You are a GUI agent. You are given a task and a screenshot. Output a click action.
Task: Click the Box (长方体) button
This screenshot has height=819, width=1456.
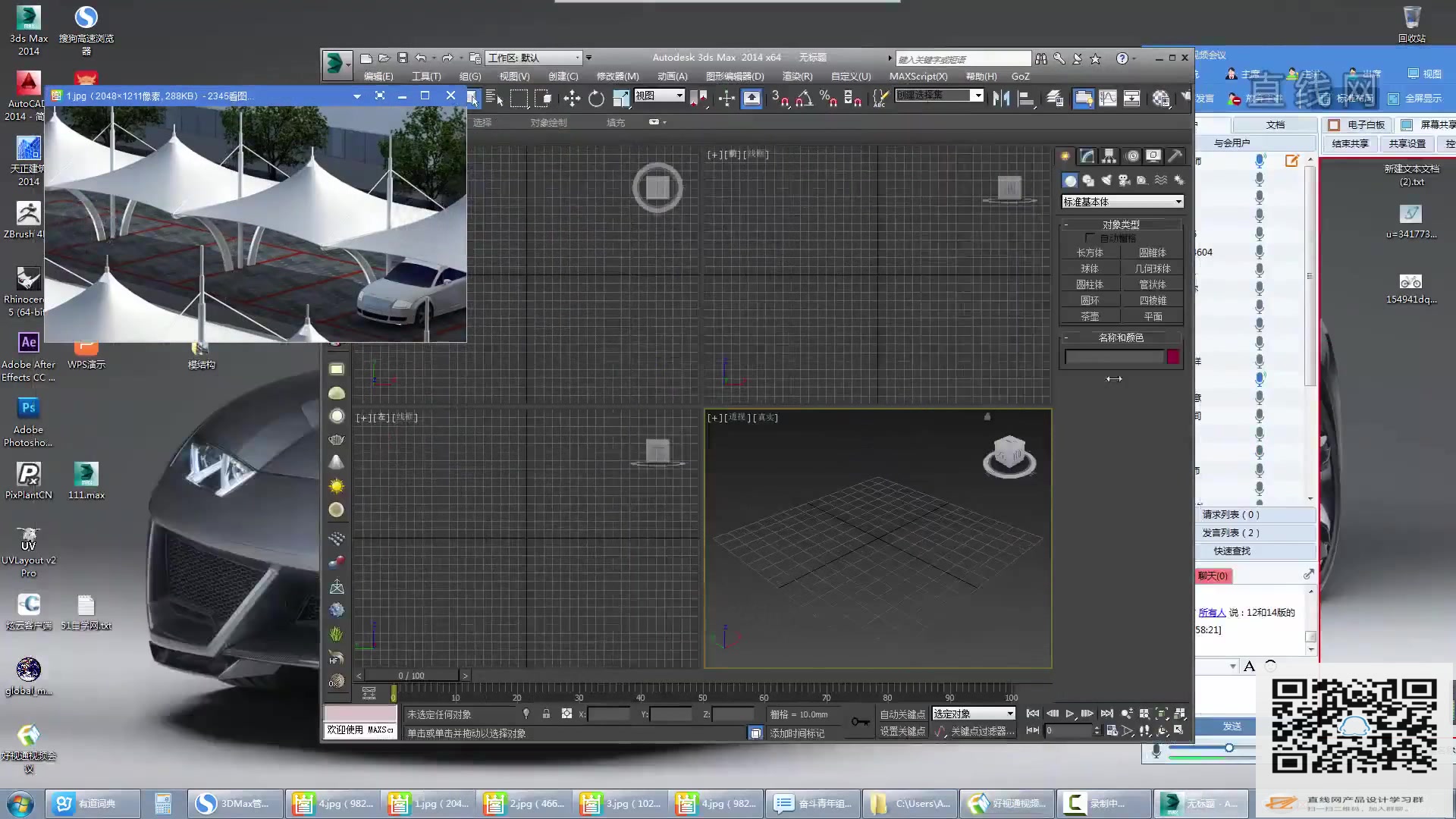point(1090,253)
